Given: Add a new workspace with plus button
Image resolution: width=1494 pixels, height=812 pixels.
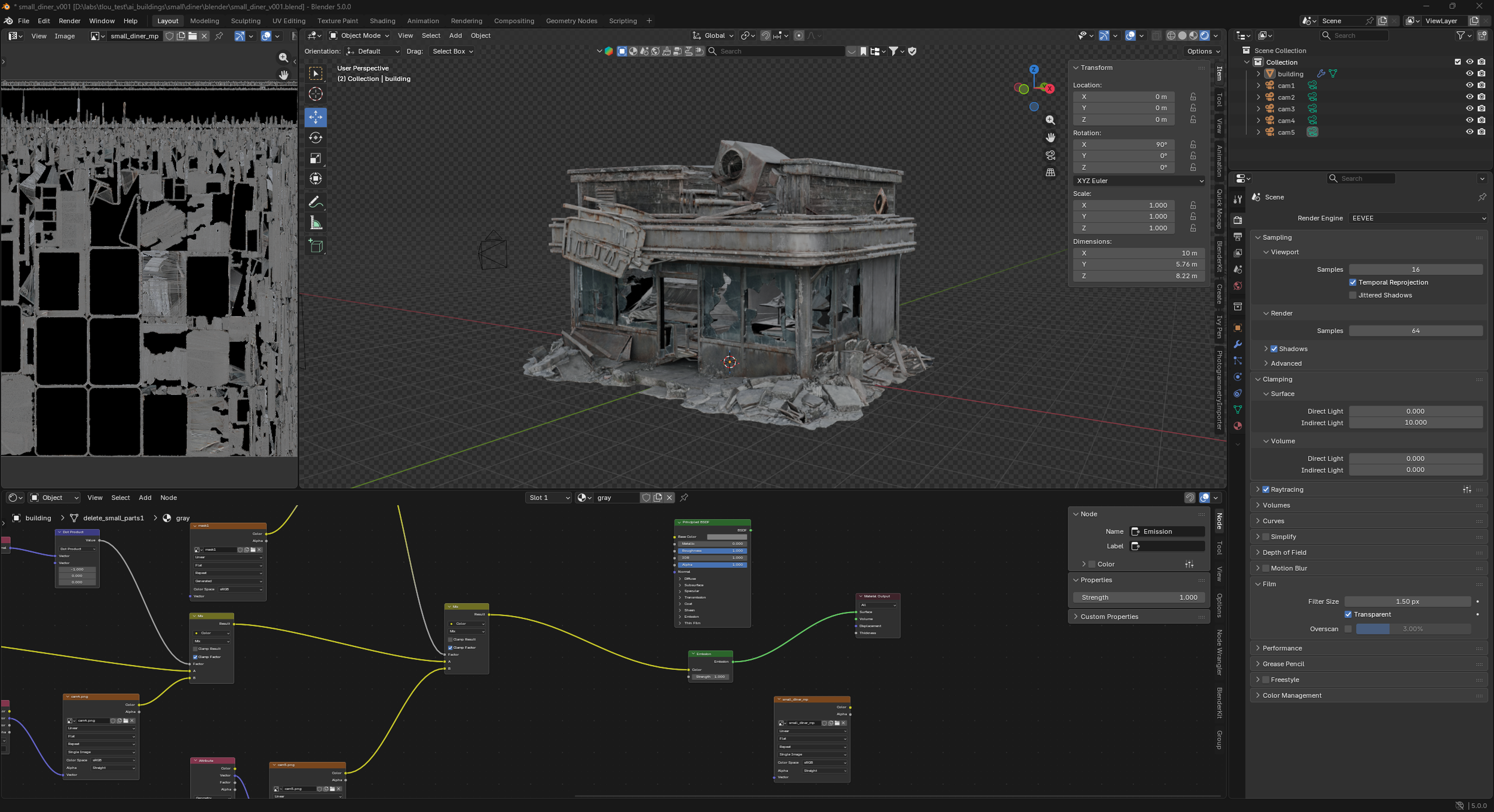Looking at the screenshot, I should point(649,21).
